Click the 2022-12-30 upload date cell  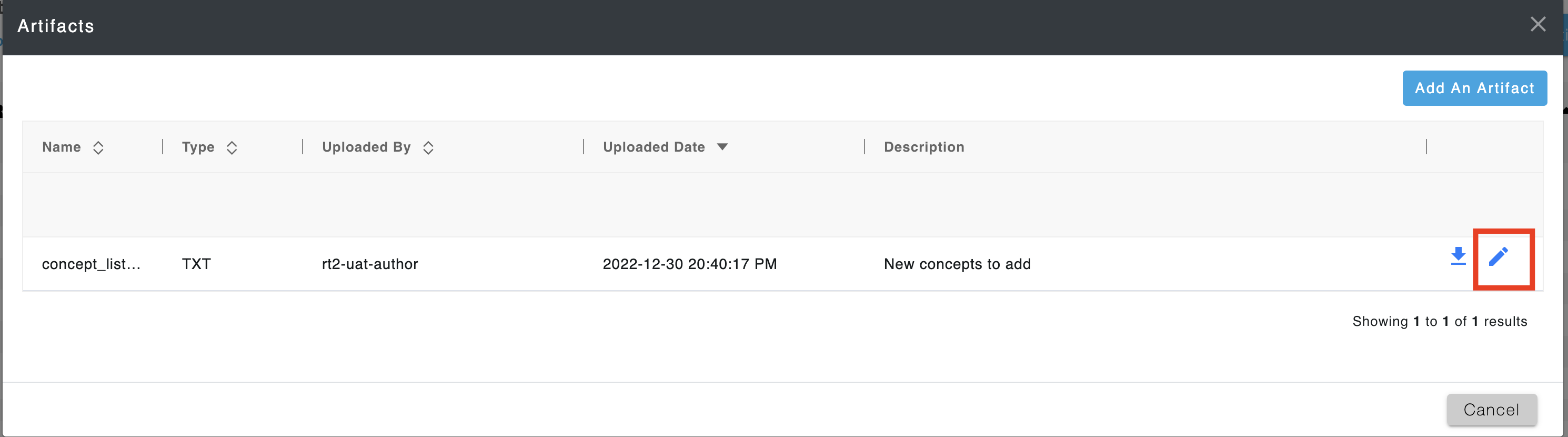point(690,264)
